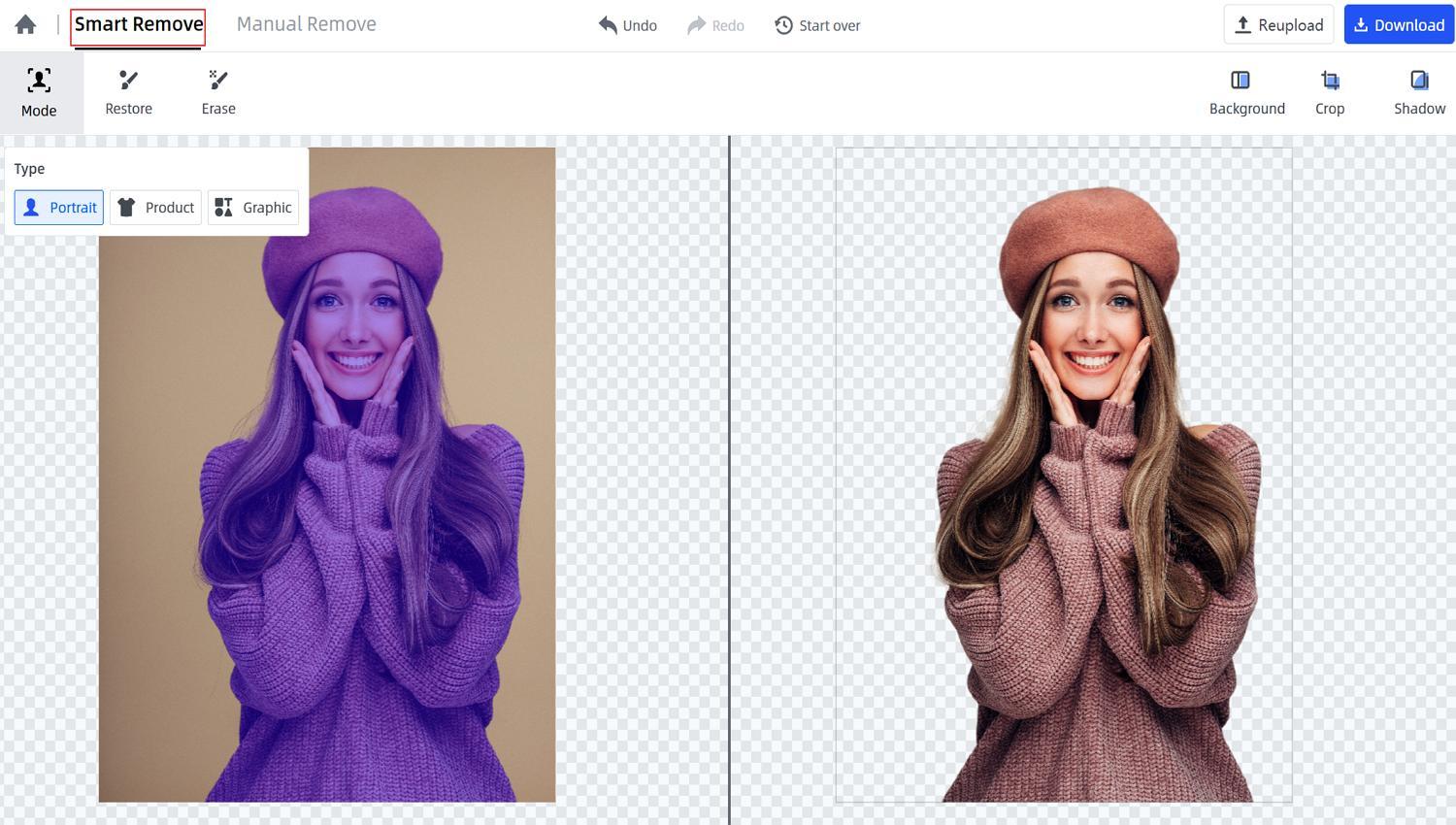Open the Mode tool
1456x825 pixels.
[39, 93]
